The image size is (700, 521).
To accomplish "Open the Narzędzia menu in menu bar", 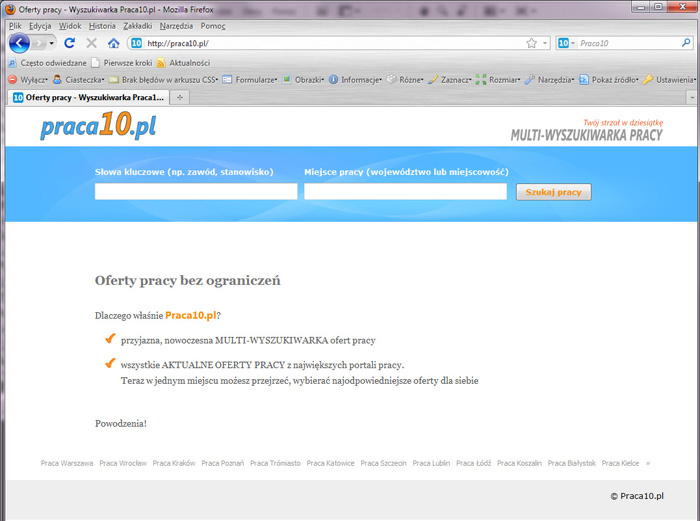I will (176, 26).
